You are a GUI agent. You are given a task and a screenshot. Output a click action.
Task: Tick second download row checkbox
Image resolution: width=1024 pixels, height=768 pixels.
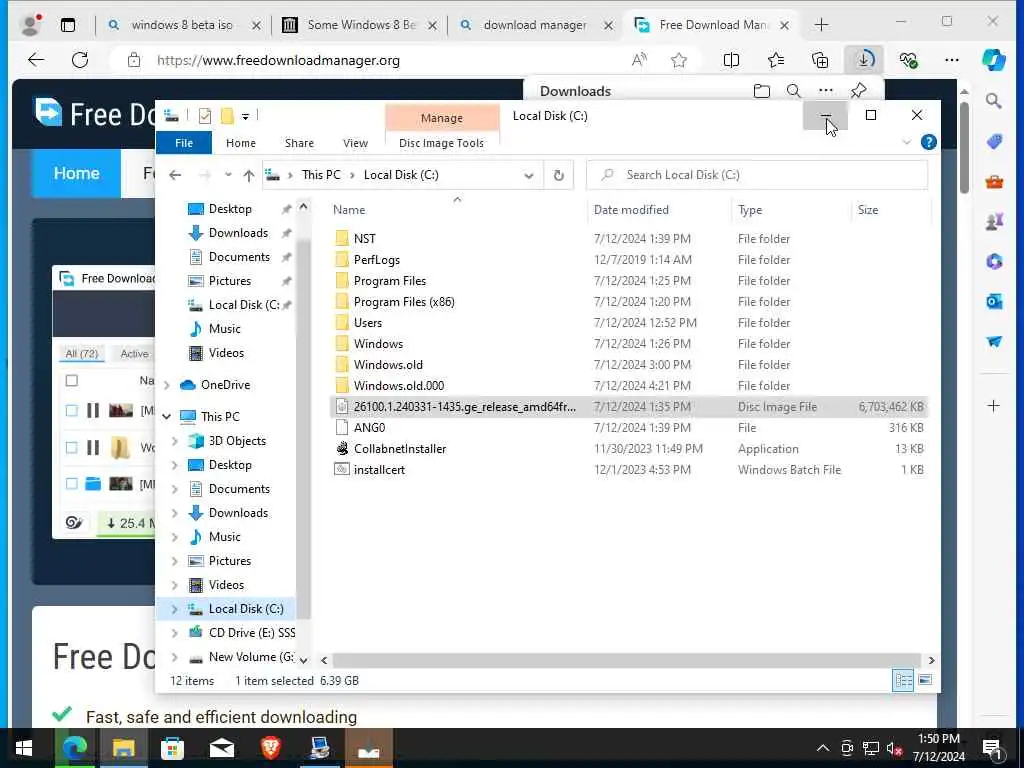click(x=72, y=447)
